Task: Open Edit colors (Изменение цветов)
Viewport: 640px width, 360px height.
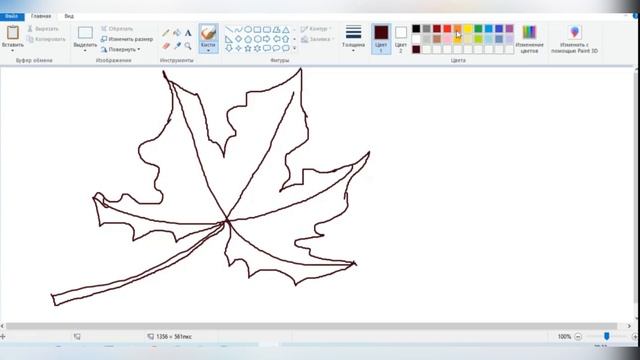Action: point(529,39)
